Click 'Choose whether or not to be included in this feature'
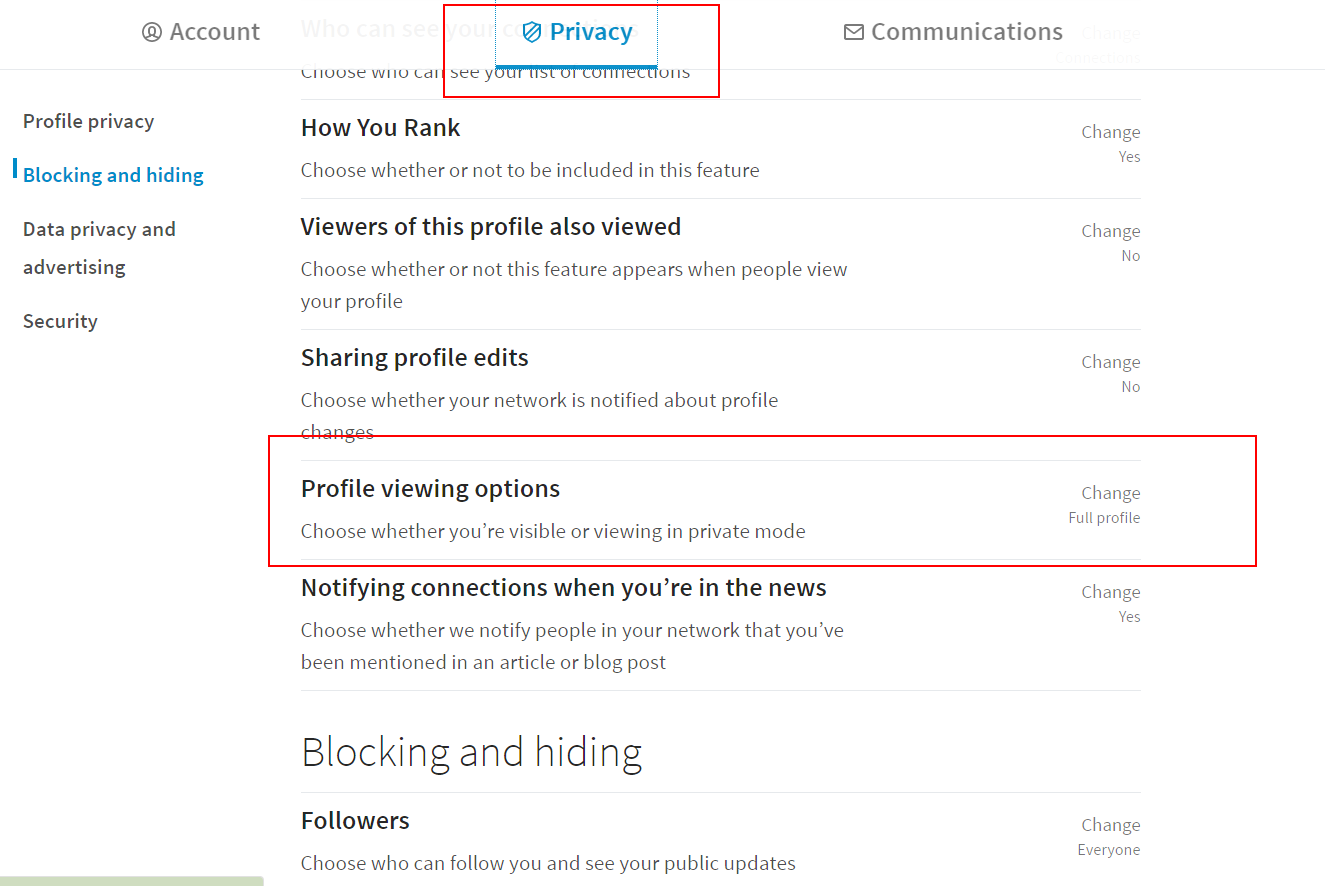 point(530,170)
